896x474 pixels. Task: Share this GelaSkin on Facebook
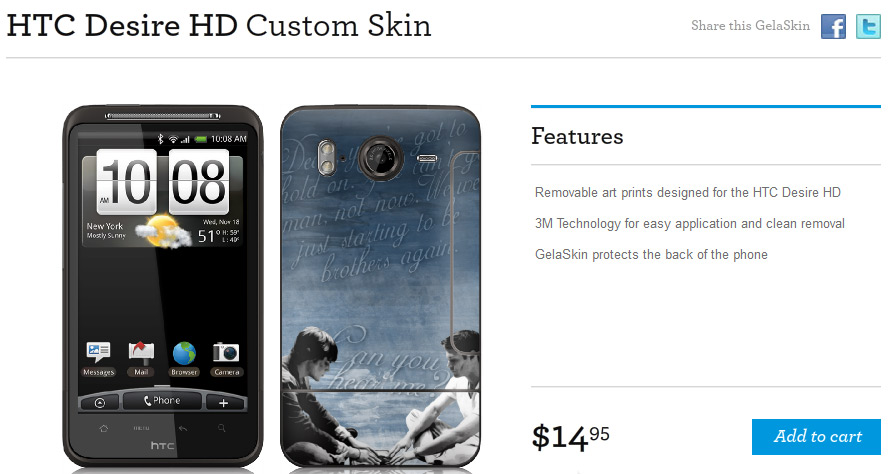coord(833,26)
